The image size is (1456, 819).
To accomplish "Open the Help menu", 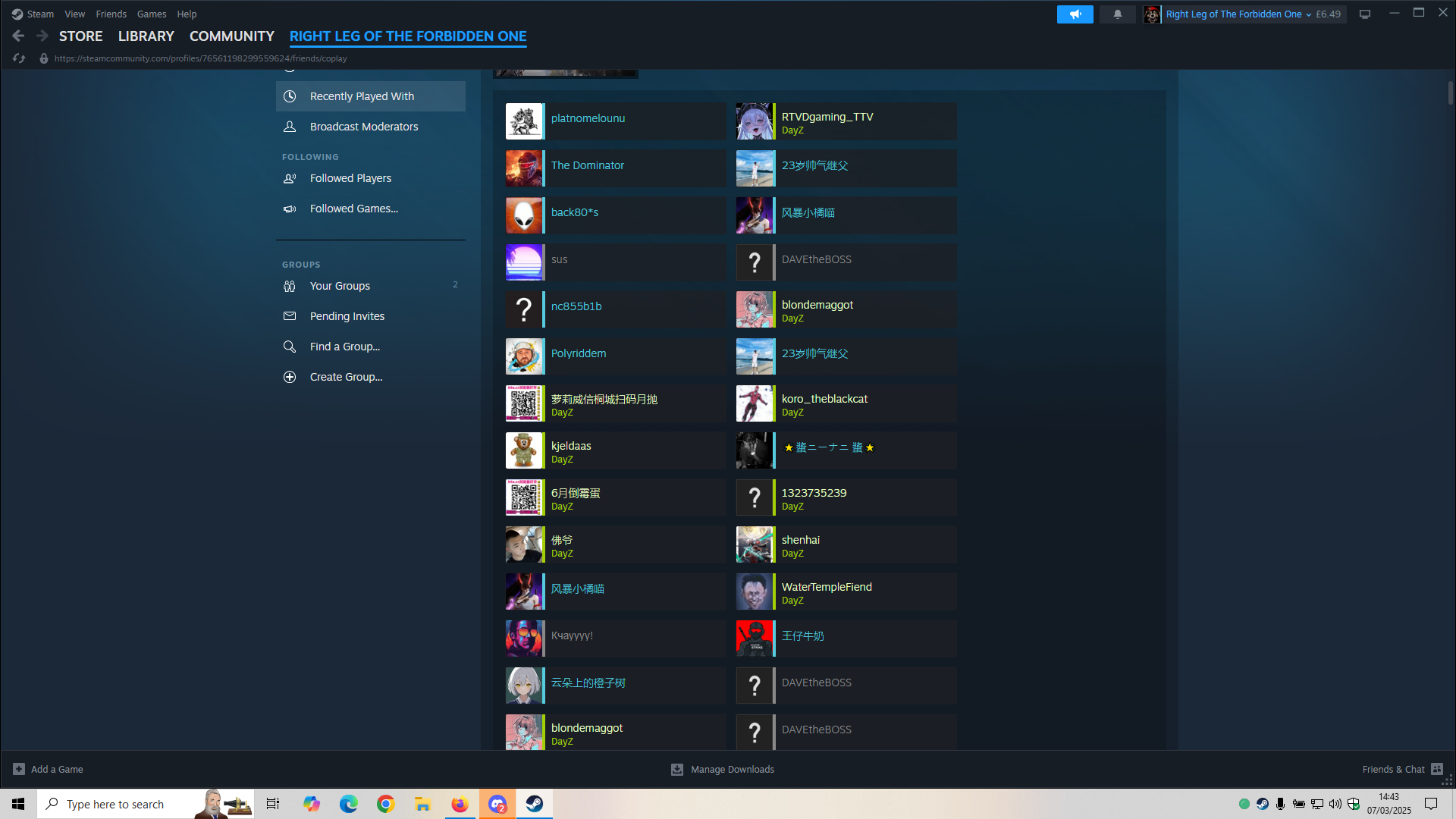I will pos(187,14).
